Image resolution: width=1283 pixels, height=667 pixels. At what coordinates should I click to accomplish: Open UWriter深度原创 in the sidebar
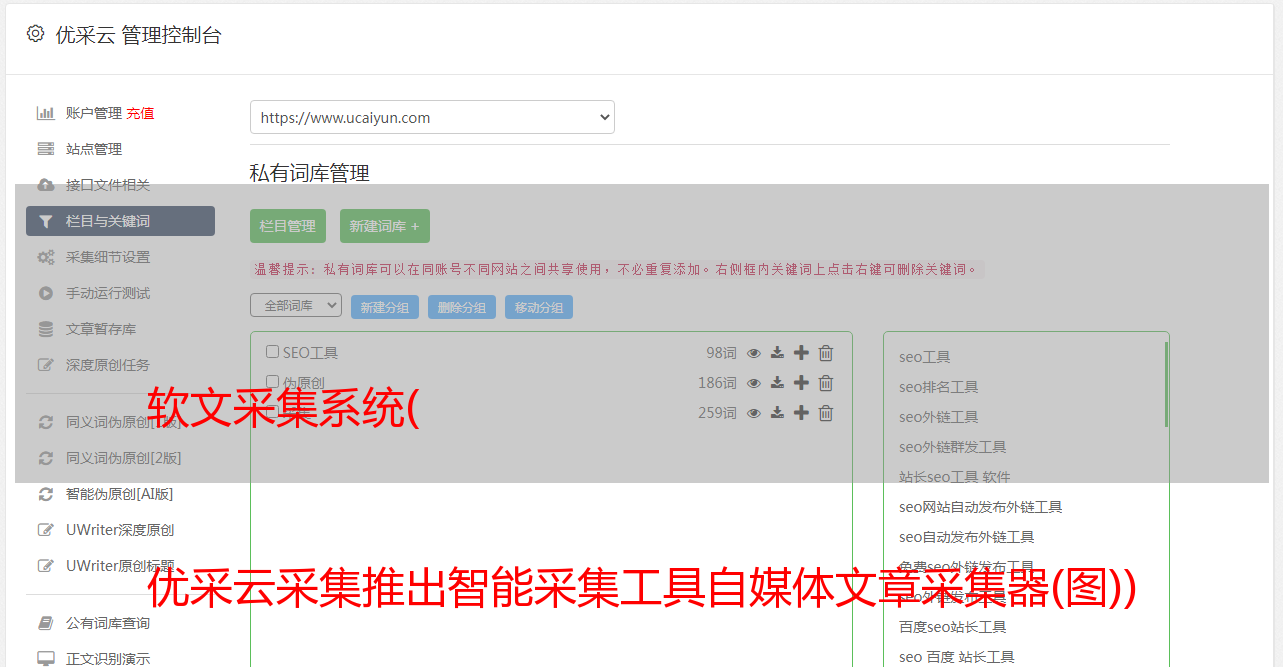pos(120,530)
